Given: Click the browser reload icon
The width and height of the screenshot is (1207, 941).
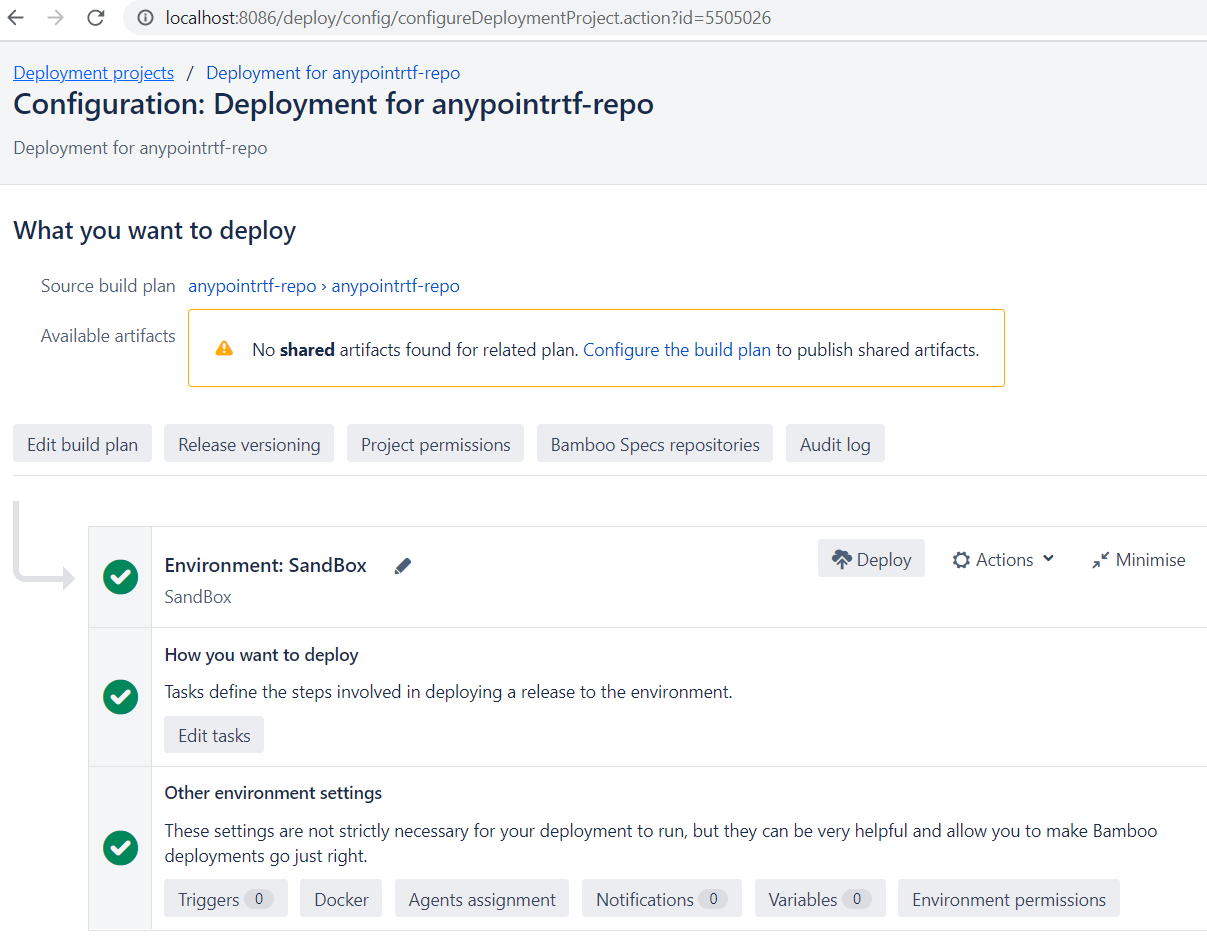Looking at the screenshot, I should coord(96,18).
